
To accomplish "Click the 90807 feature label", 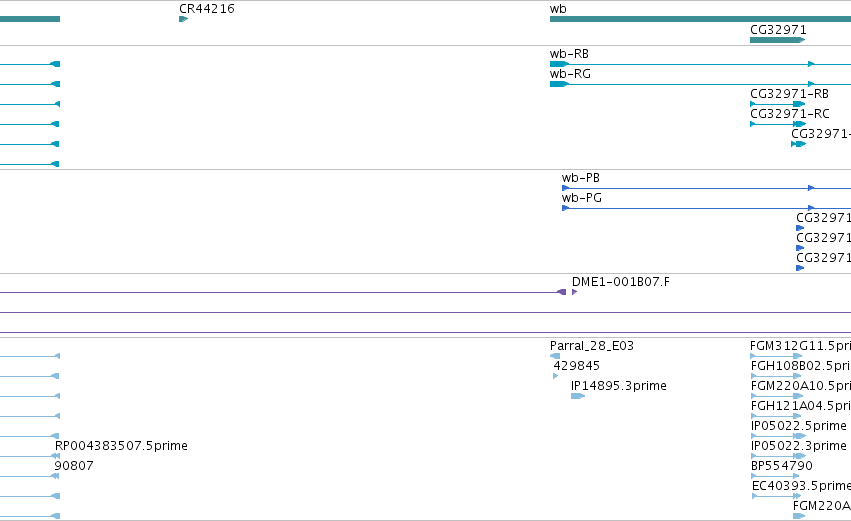I will pyautogui.click(x=74, y=466).
